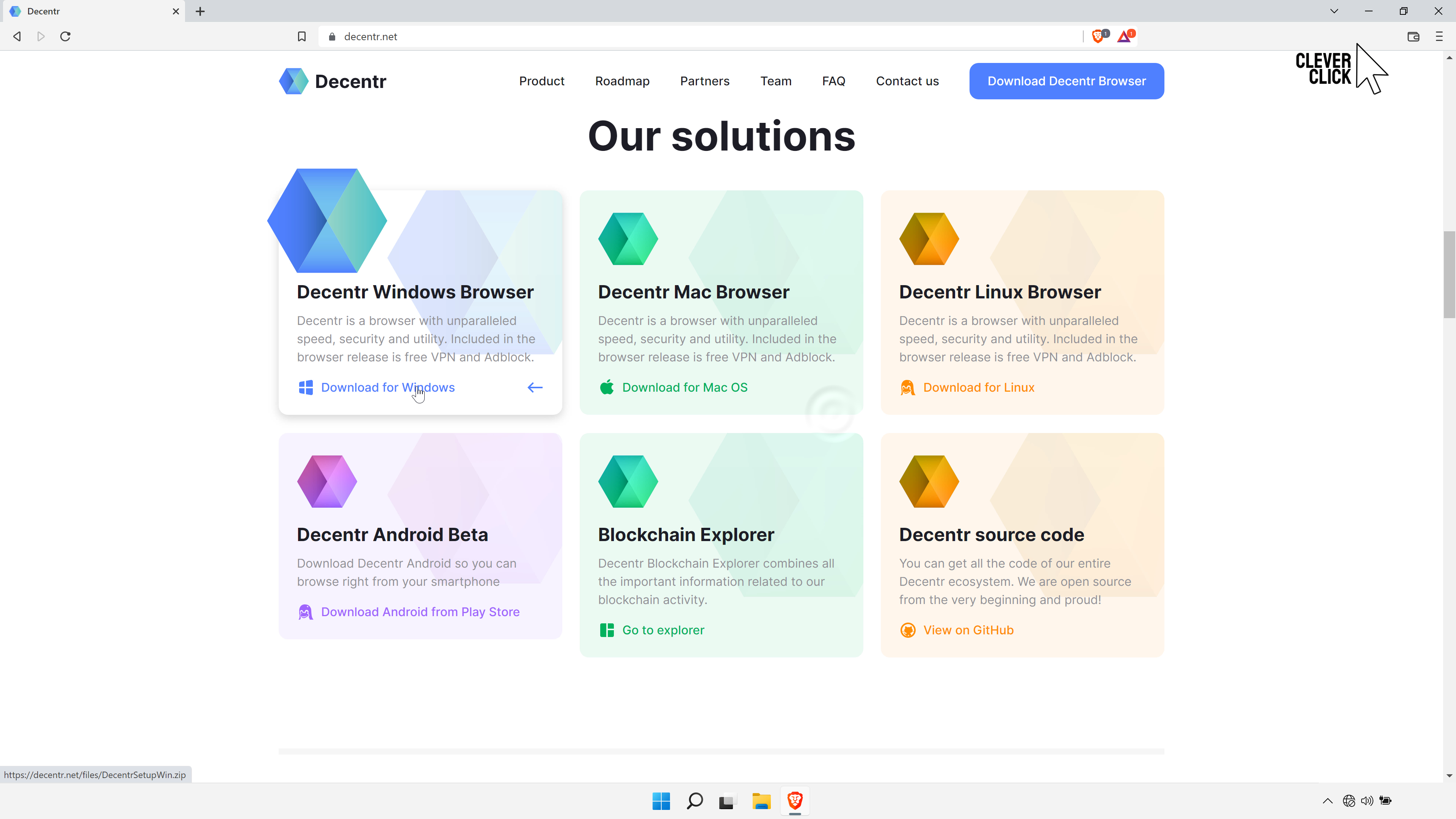1456x819 pixels.
Task: Click the Download Decentr Browser button
Action: pos(1066,81)
